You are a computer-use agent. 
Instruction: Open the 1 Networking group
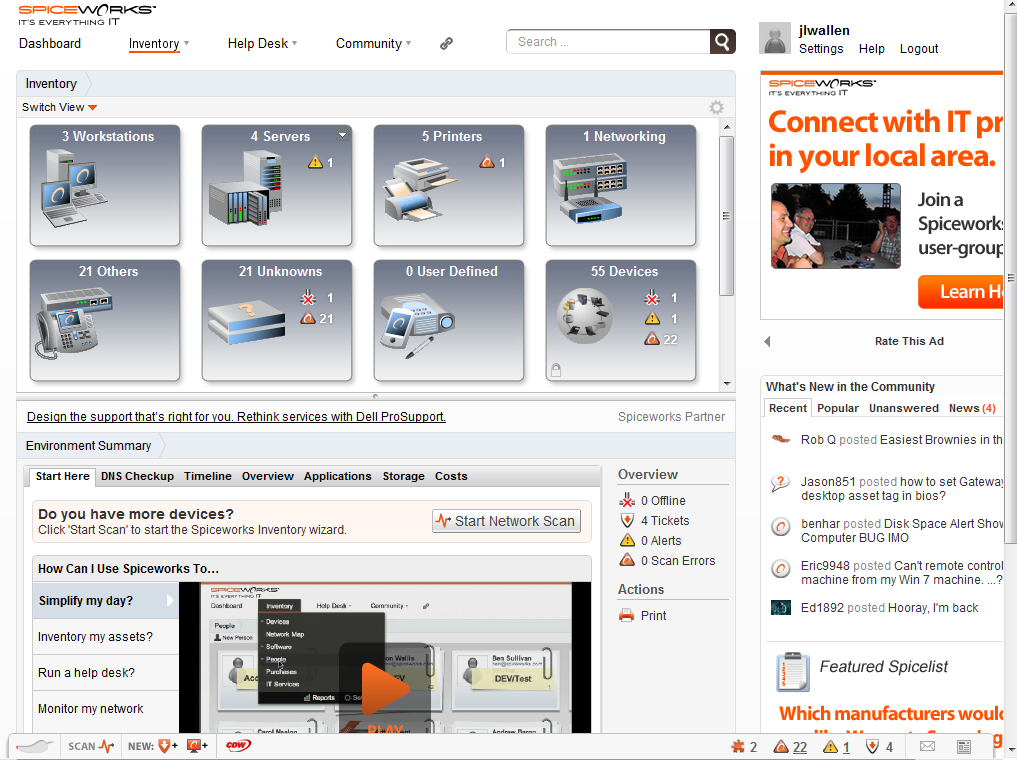tap(621, 185)
